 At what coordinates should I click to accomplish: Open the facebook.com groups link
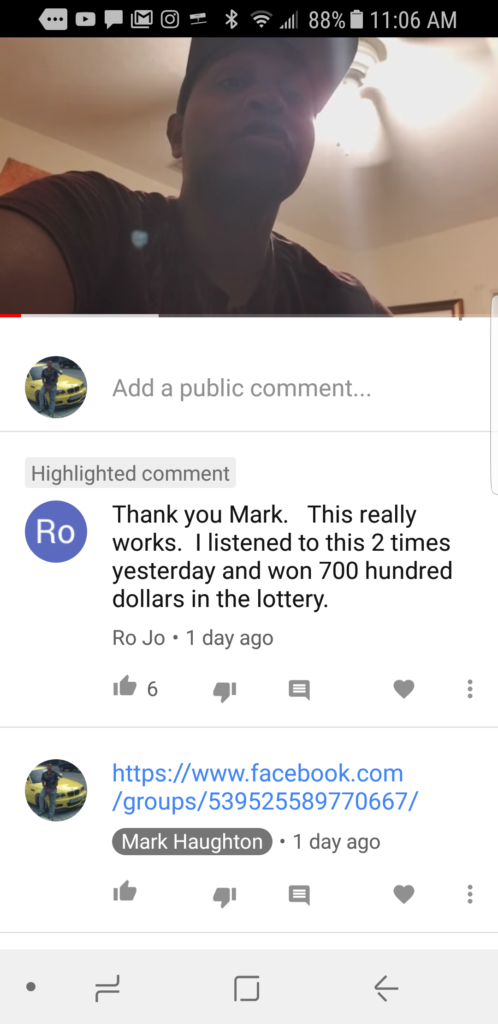tap(265, 786)
